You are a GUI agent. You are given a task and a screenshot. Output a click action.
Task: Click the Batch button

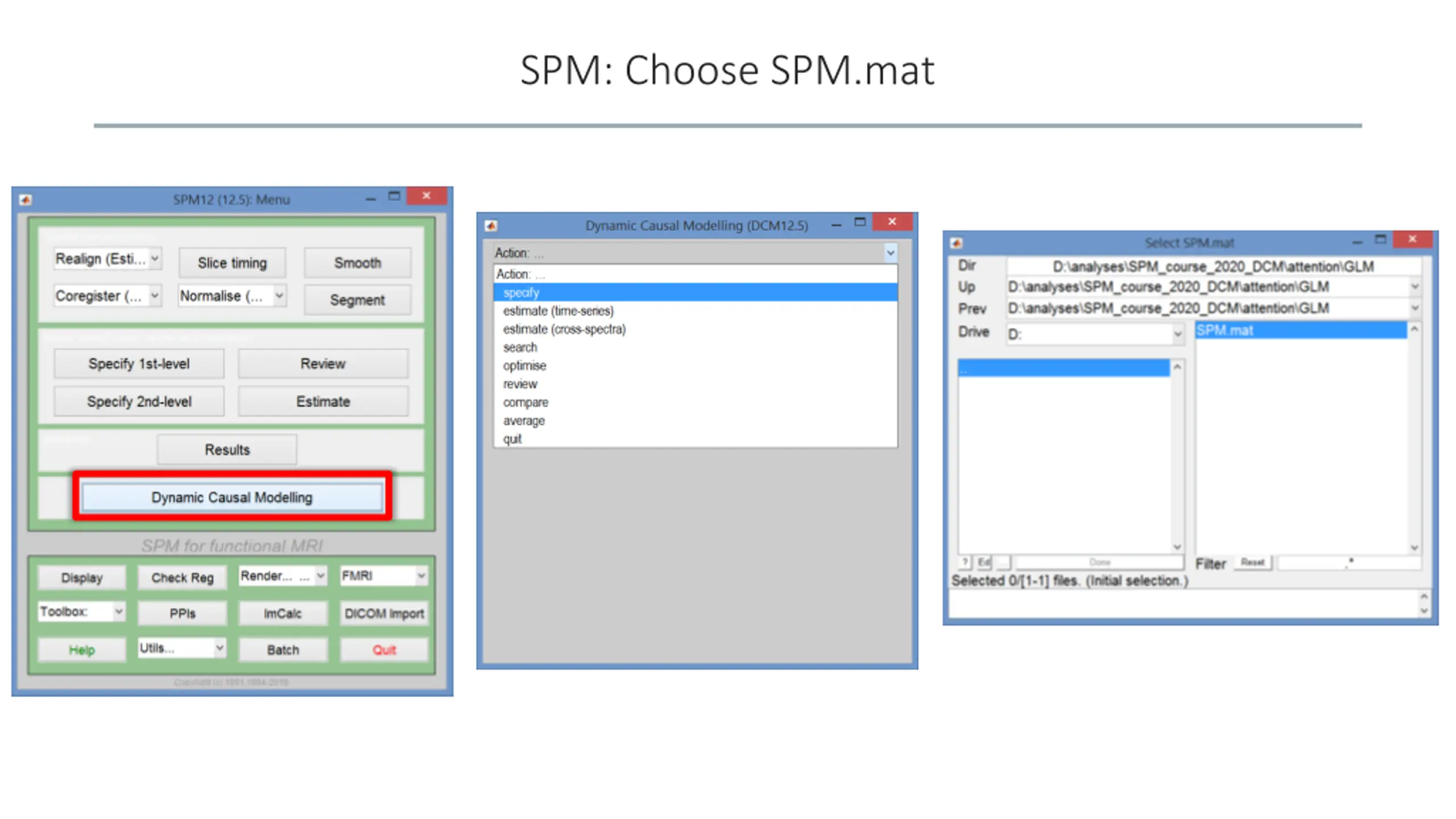click(x=283, y=650)
